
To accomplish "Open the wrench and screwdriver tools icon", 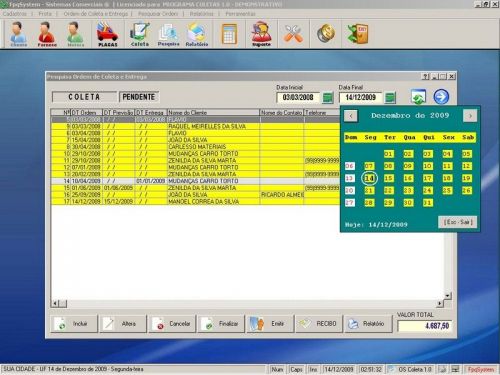I will click(x=293, y=33).
